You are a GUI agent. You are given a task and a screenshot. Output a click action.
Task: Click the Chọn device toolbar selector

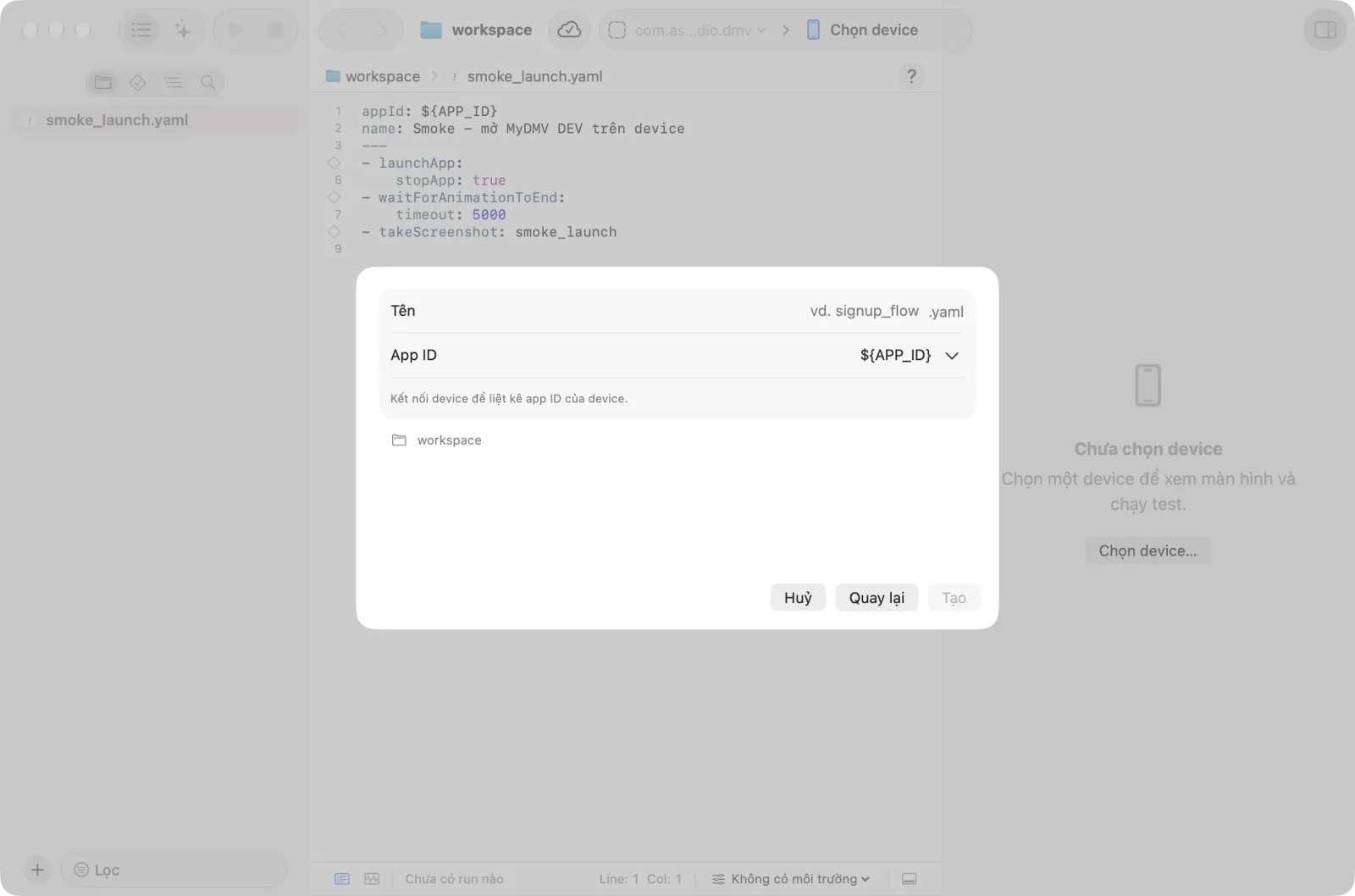pos(862,30)
